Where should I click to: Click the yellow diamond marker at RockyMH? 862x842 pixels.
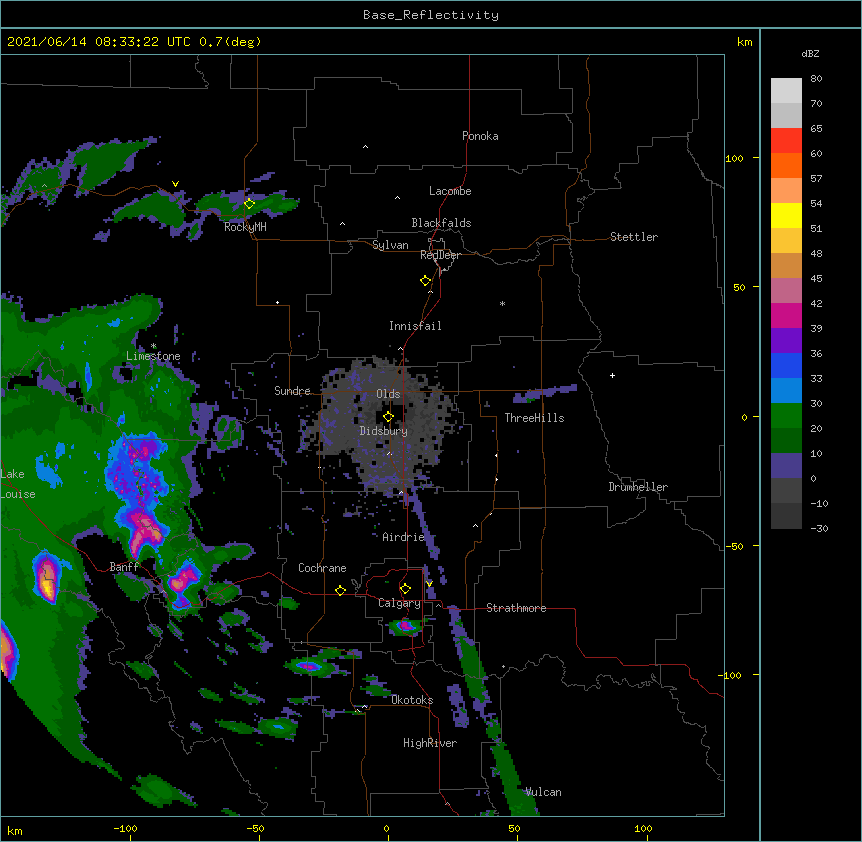[x=250, y=204]
